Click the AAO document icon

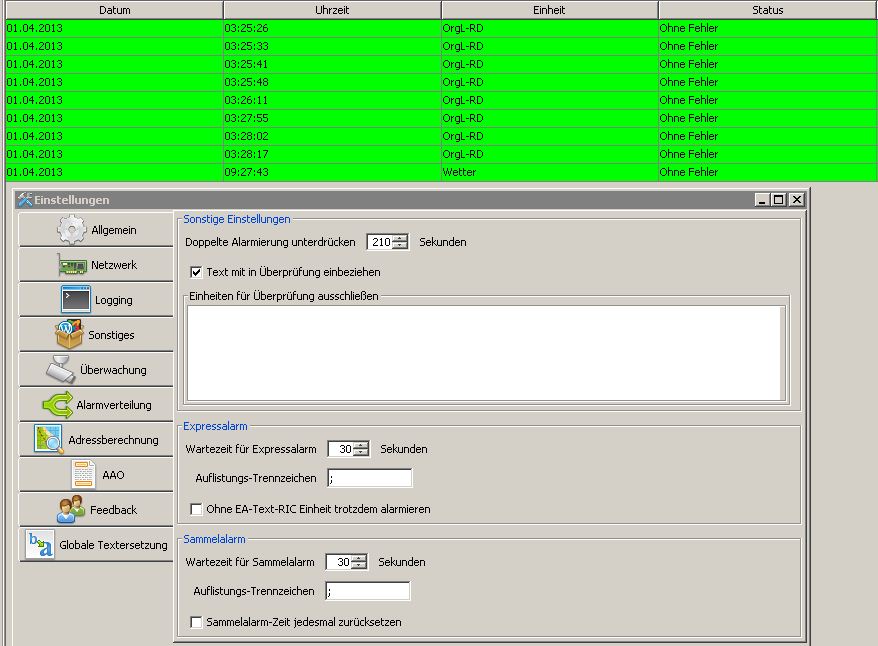coord(96,475)
